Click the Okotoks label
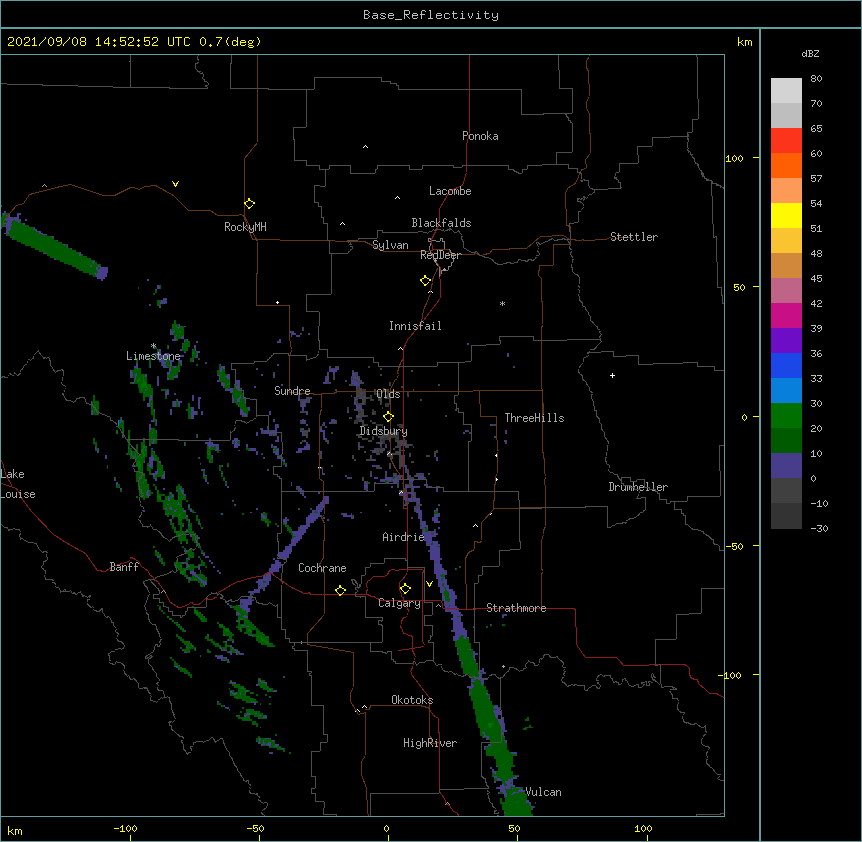 [412, 700]
